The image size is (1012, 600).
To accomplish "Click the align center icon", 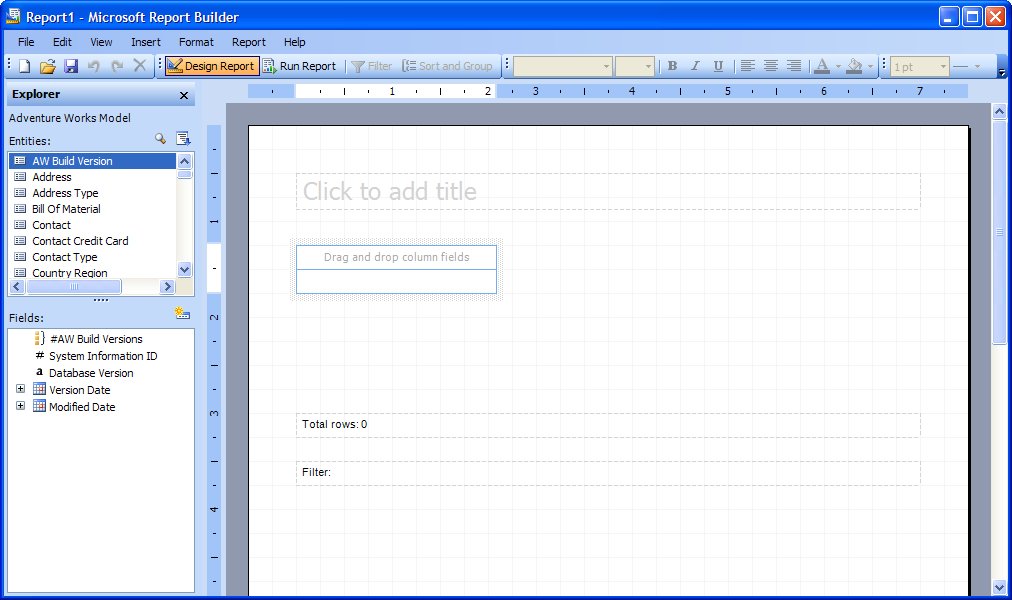I will (771, 66).
